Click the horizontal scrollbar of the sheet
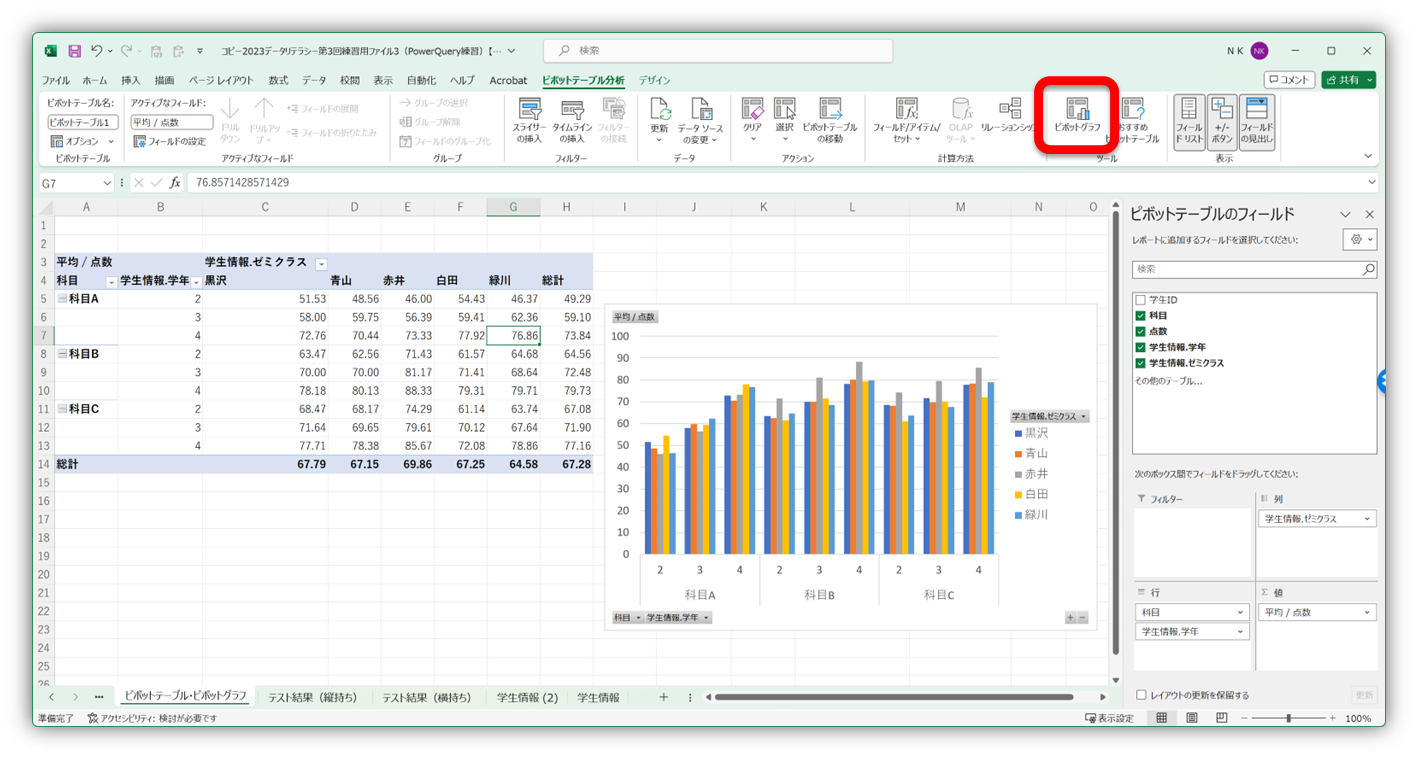Image resolution: width=1418 pixels, height=759 pixels. point(894,697)
